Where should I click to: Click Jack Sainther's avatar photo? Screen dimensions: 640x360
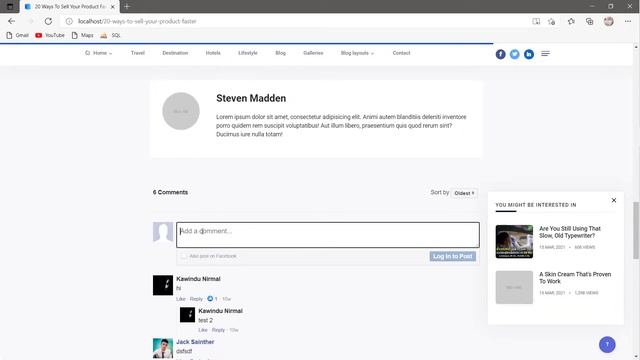[163, 348]
